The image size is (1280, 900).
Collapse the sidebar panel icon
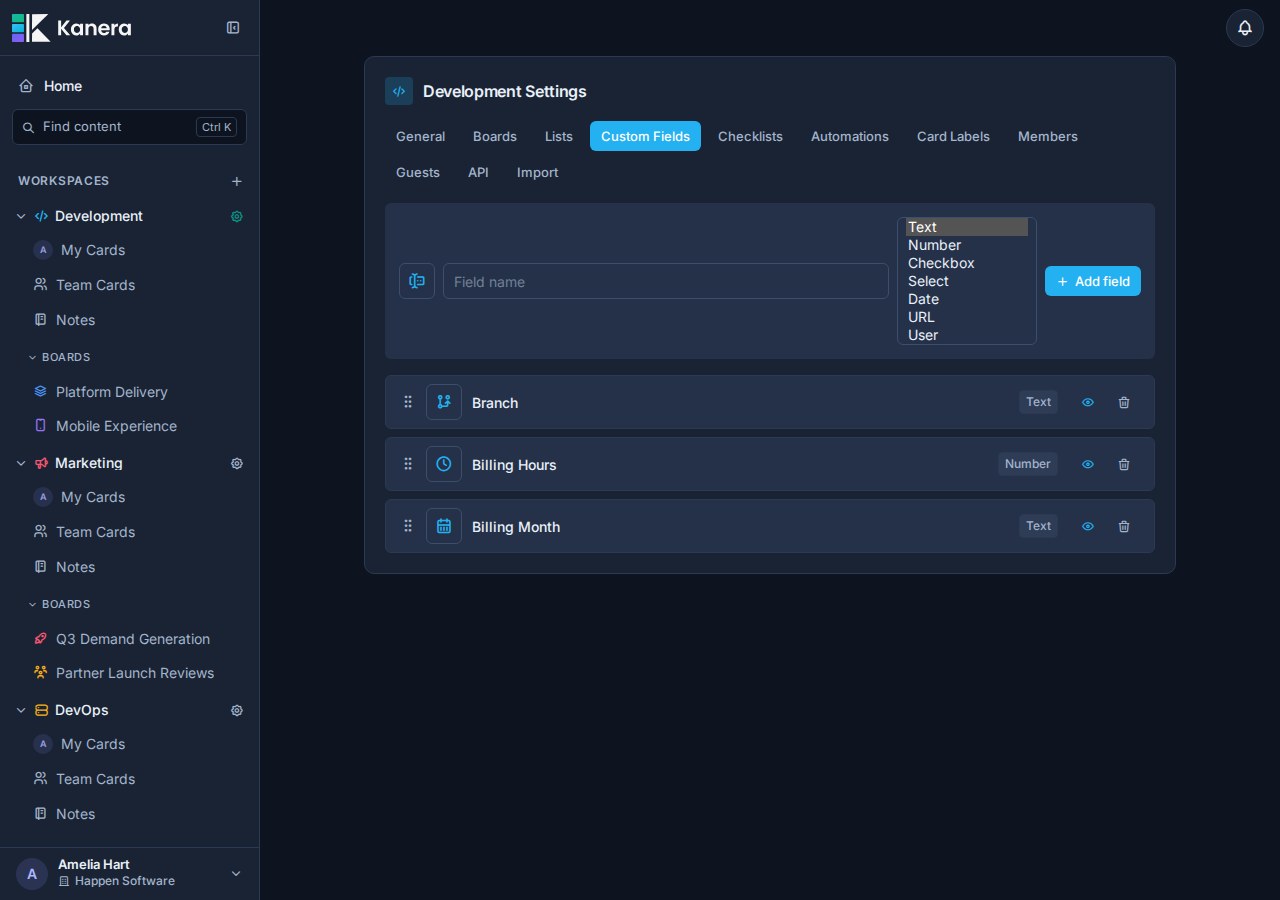(x=233, y=28)
